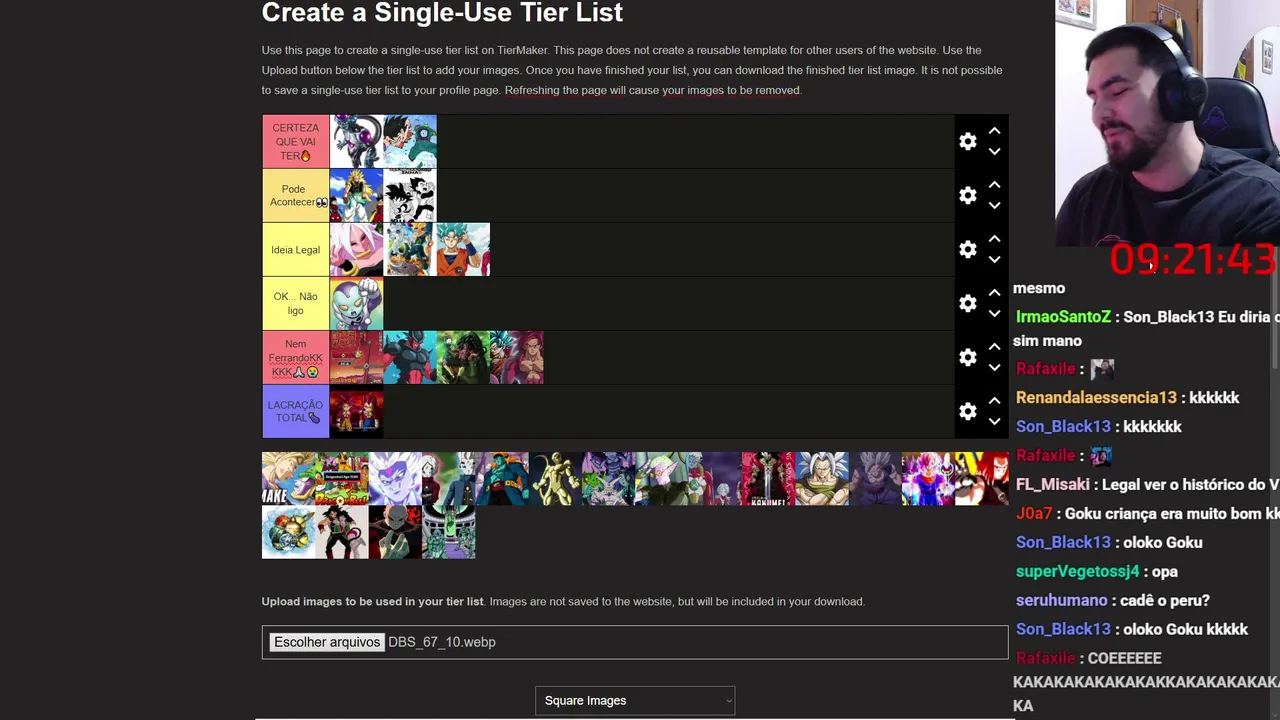Pick the bald gray Jiren thumbnail
This screenshot has height=720, width=1280.
[395, 532]
